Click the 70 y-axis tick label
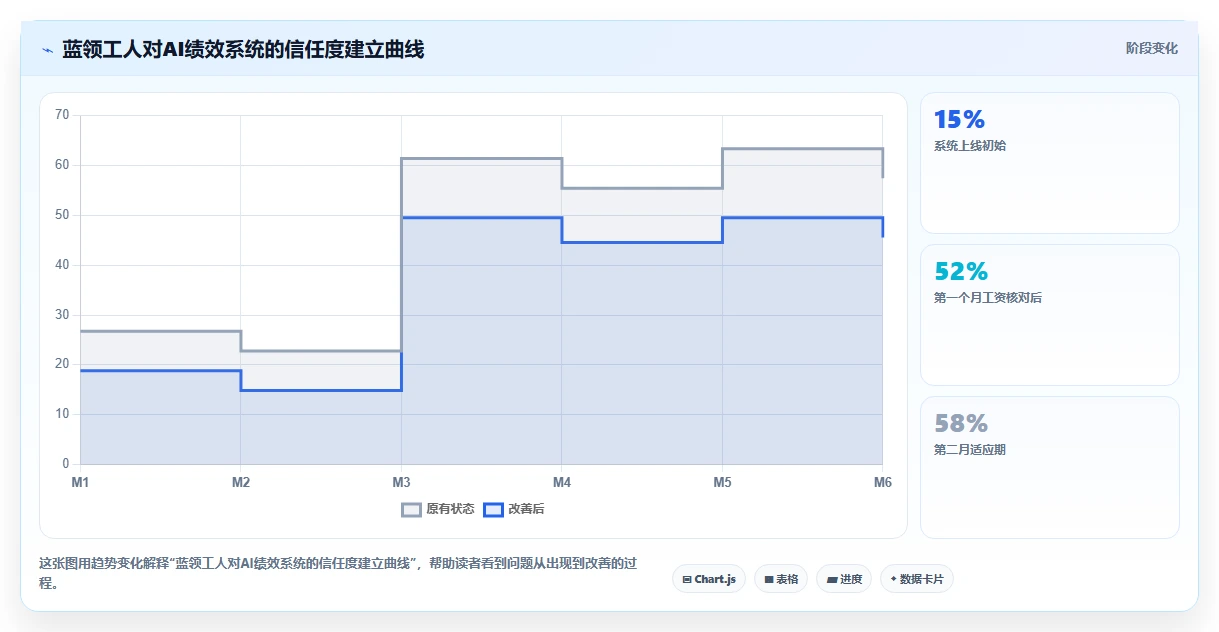This screenshot has width=1219, height=632. [62, 115]
